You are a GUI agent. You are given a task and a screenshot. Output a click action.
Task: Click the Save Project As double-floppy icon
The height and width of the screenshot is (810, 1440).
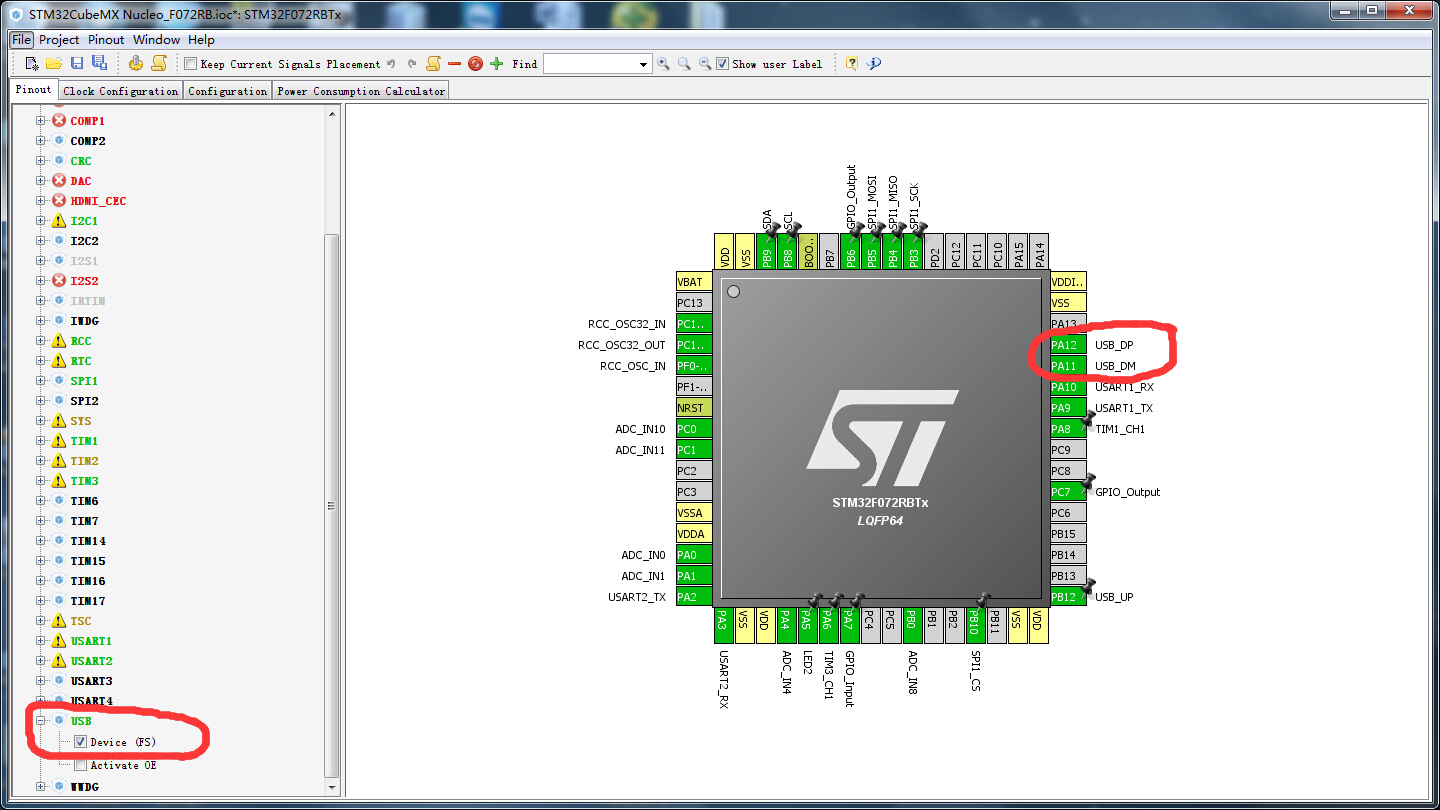click(99, 64)
